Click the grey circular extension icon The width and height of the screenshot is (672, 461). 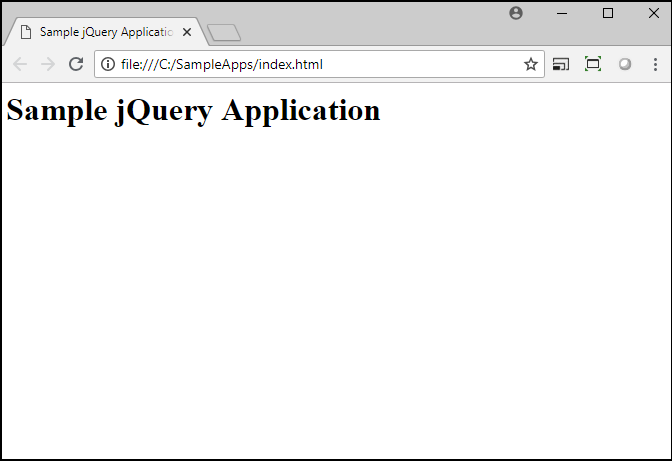pyautogui.click(x=625, y=64)
